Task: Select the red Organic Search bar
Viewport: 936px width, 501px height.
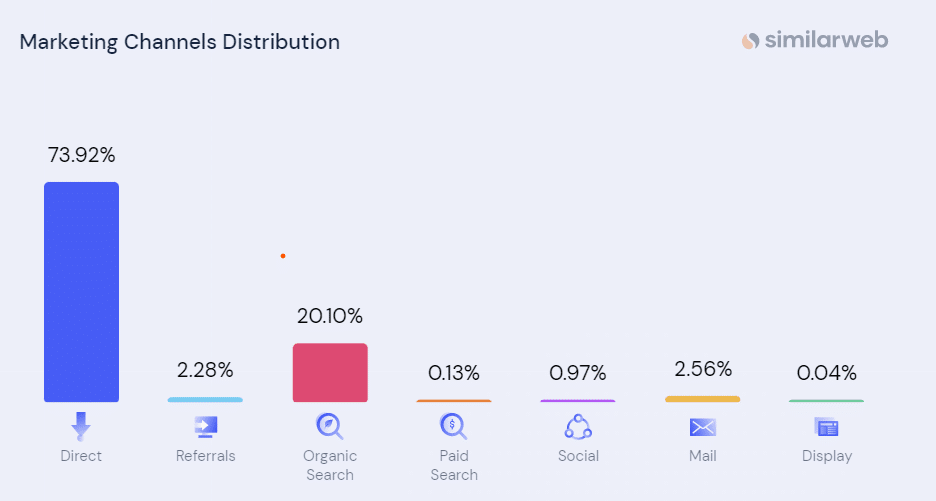Action: tap(330, 373)
